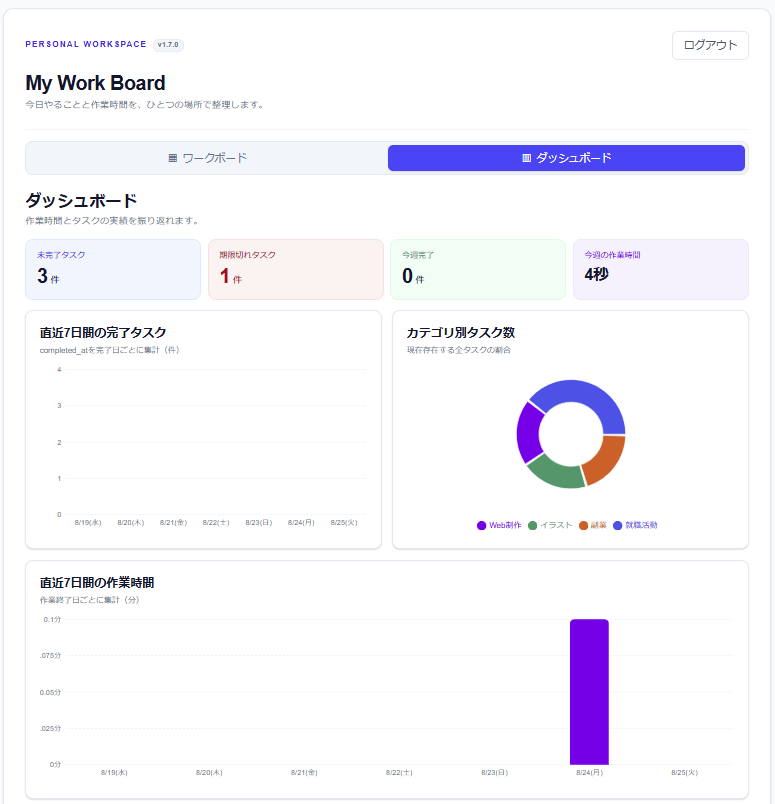Open the 未完了タスク summary card
The width and height of the screenshot is (775, 804).
113,269
